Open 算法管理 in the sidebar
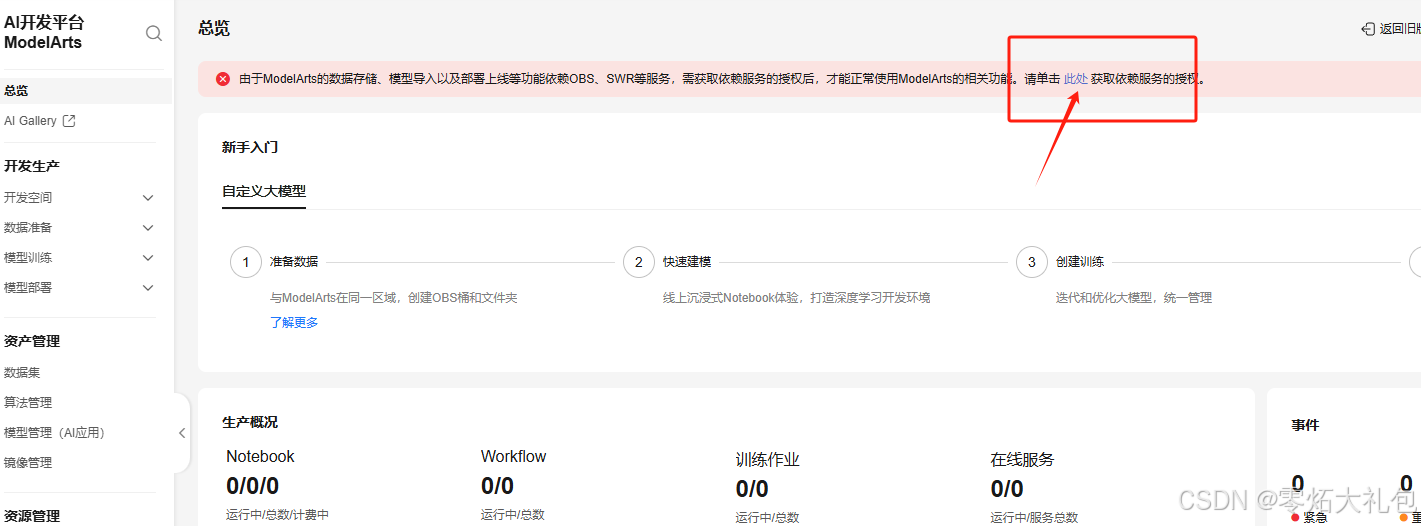 28,403
